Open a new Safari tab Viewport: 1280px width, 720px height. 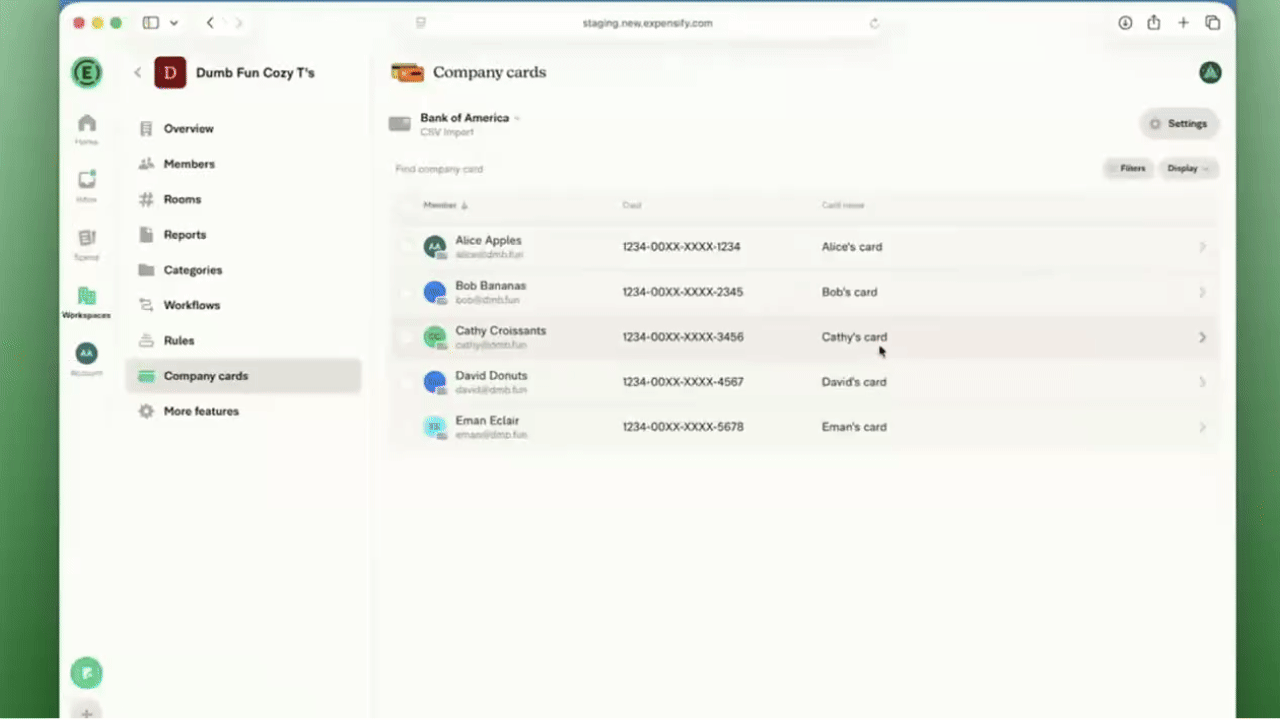[x=1183, y=23]
